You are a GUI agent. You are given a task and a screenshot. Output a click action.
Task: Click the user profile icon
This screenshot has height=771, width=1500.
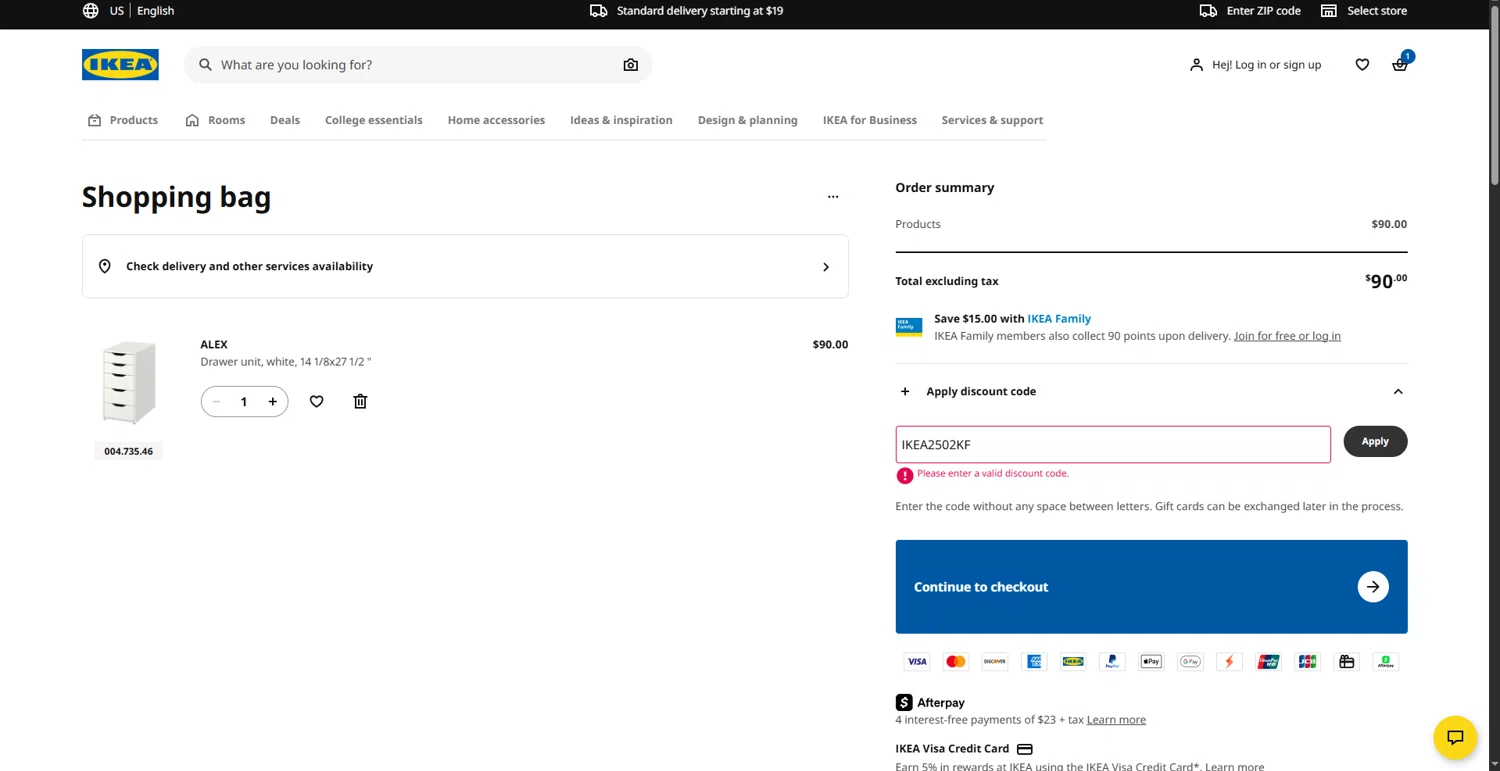pyautogui.click(x=1196, y=64)
